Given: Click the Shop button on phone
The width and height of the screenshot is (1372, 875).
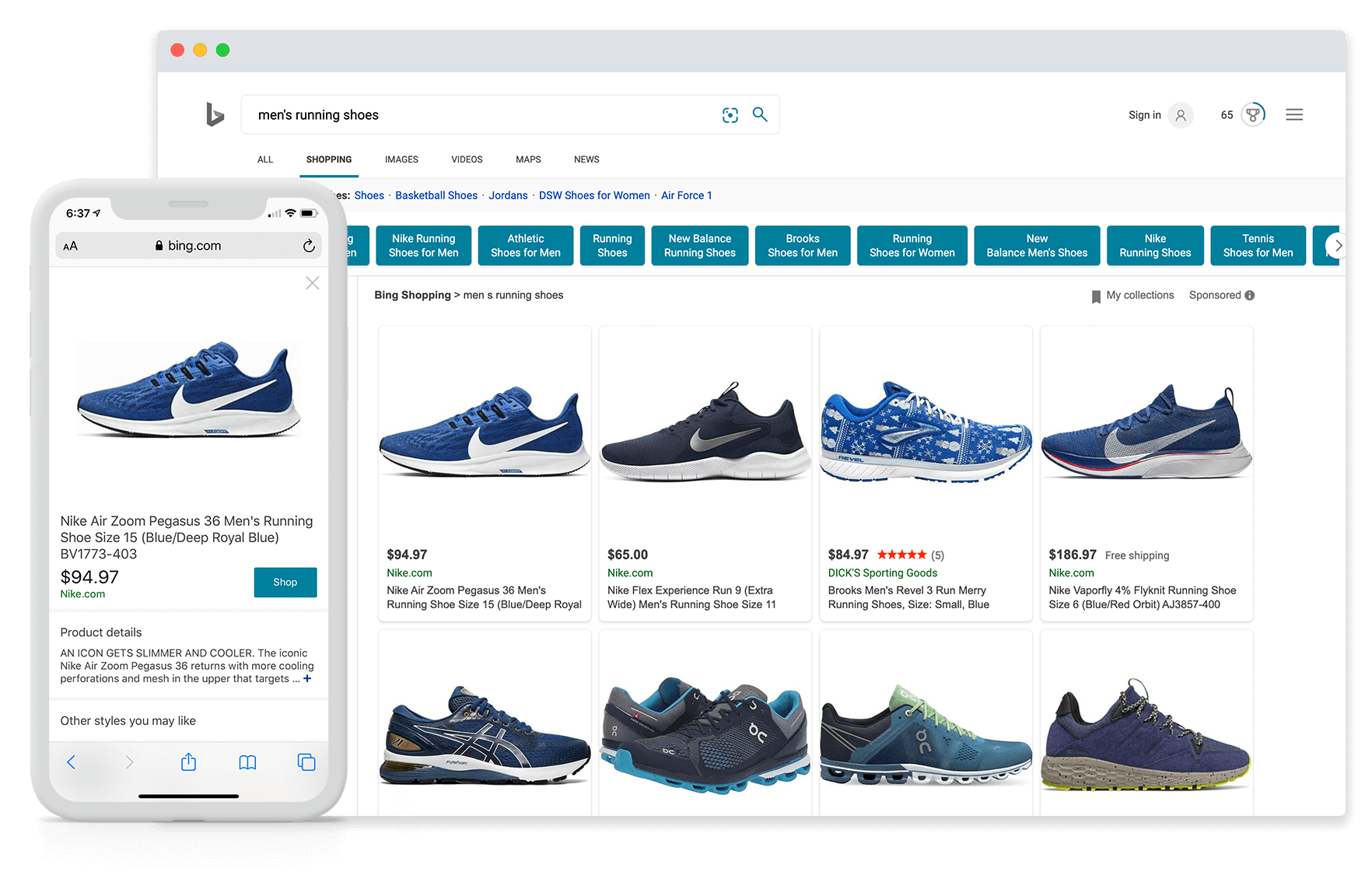Looking at the screenshot, I should click(x=285, y=582).
